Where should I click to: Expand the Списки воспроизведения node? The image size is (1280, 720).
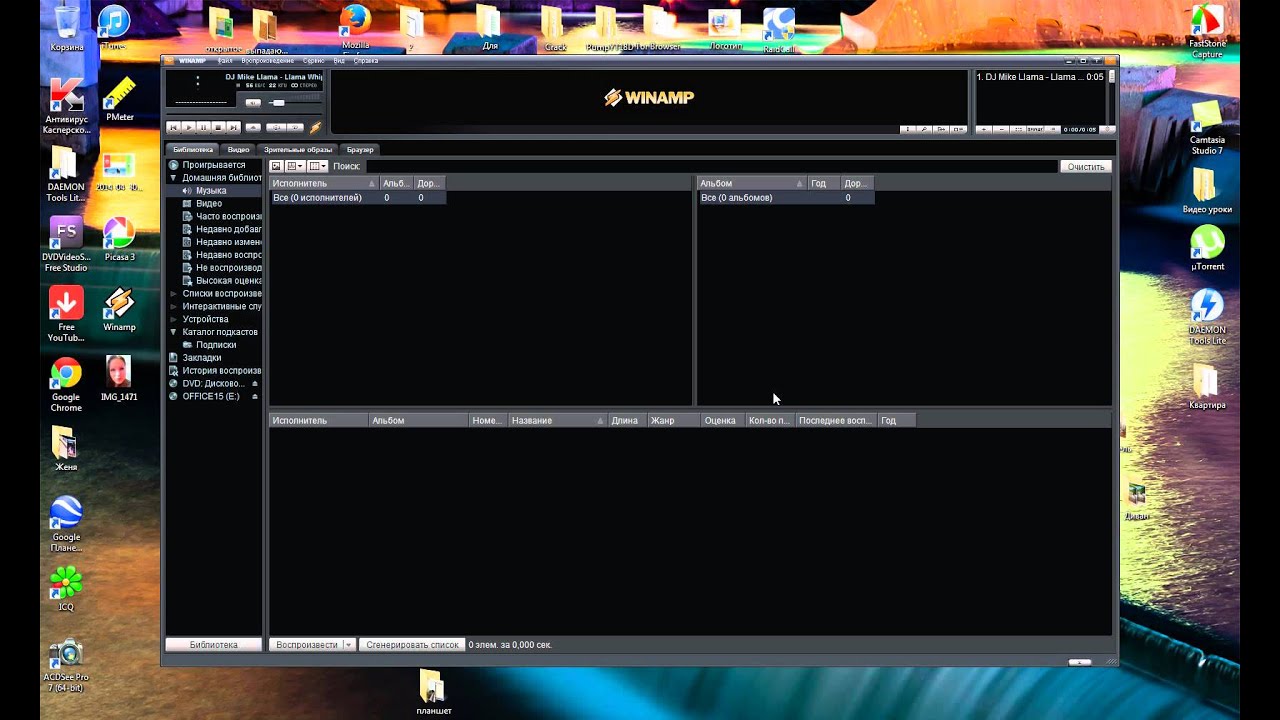[174, 294]
